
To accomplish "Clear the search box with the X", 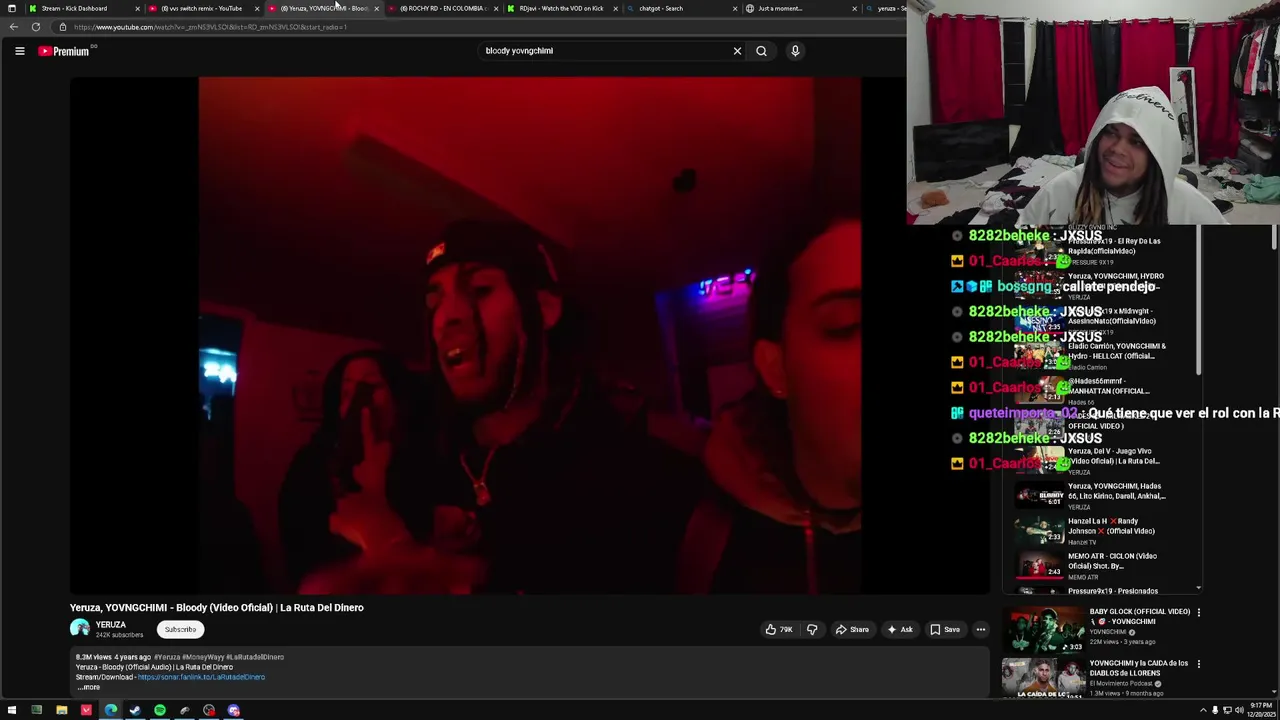I will (x=737, y=51).
